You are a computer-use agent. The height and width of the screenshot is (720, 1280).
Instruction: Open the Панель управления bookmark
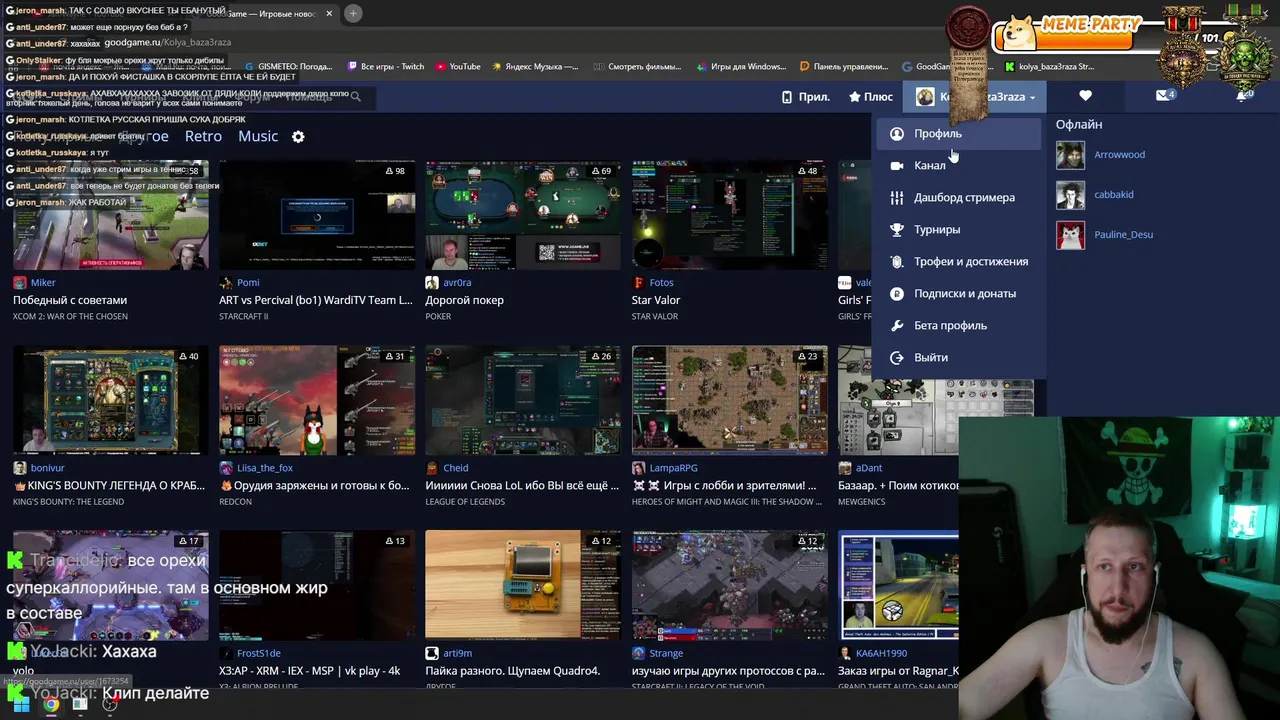(x=844, y=67)
